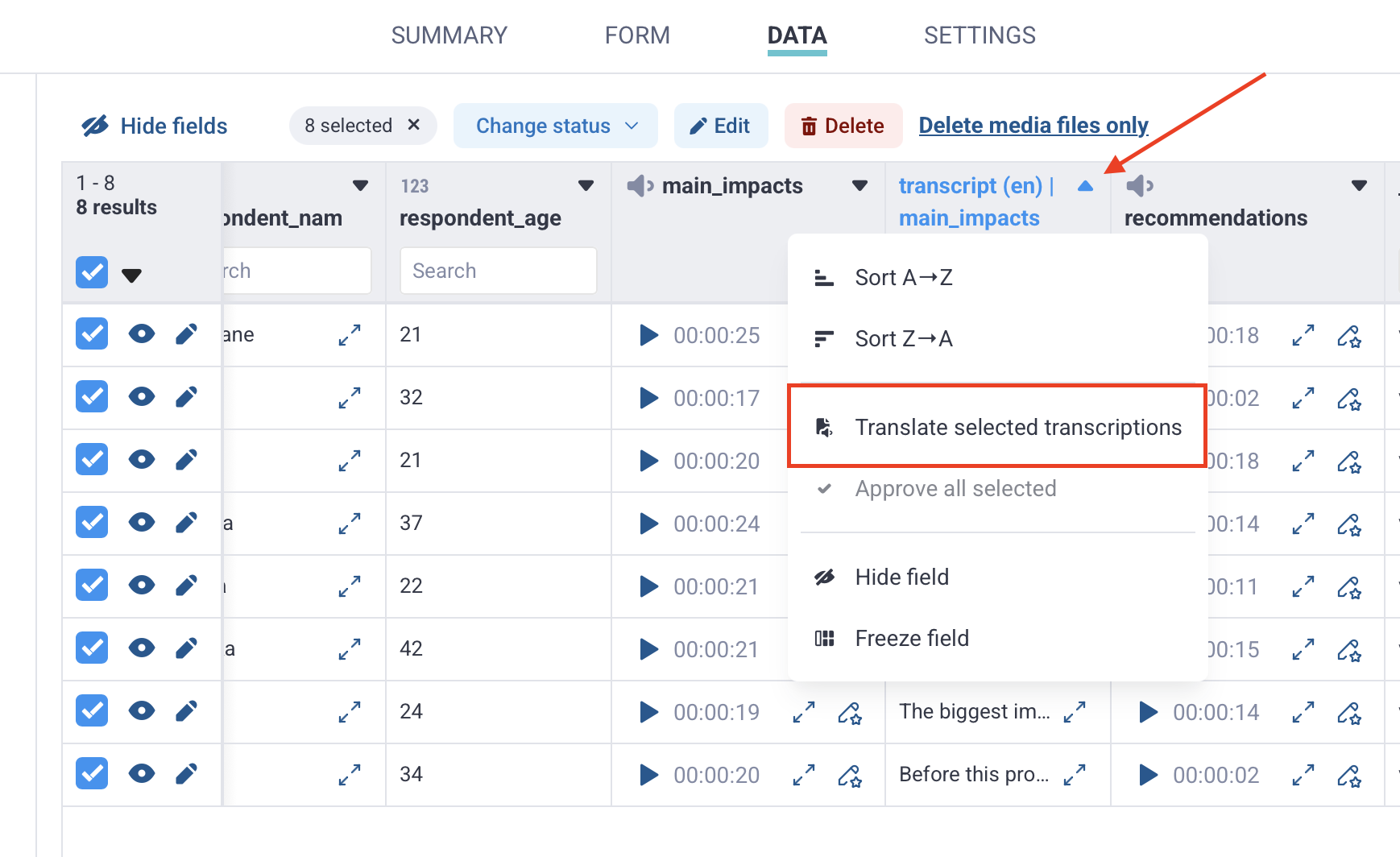
Task: Deselect the checkbox for age 37 row
Action: (x=92, y=523)
